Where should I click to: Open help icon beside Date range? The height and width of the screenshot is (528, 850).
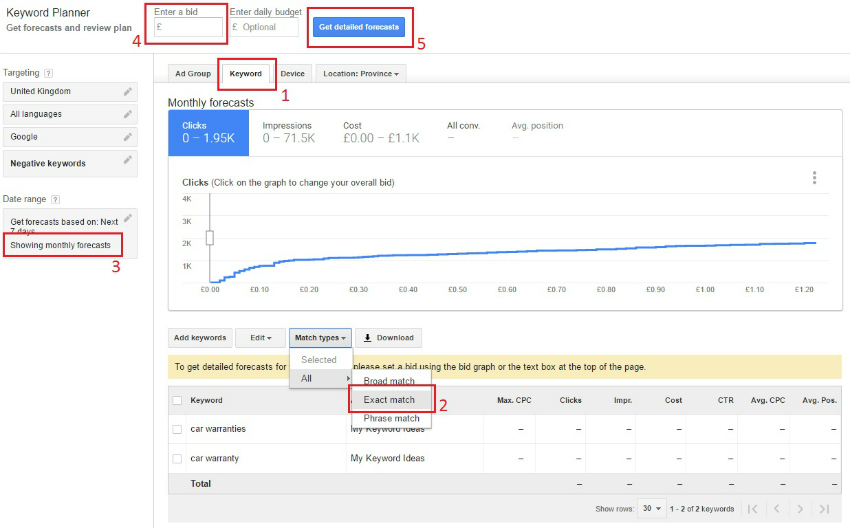pyautogui.click(x=56, y=199)
